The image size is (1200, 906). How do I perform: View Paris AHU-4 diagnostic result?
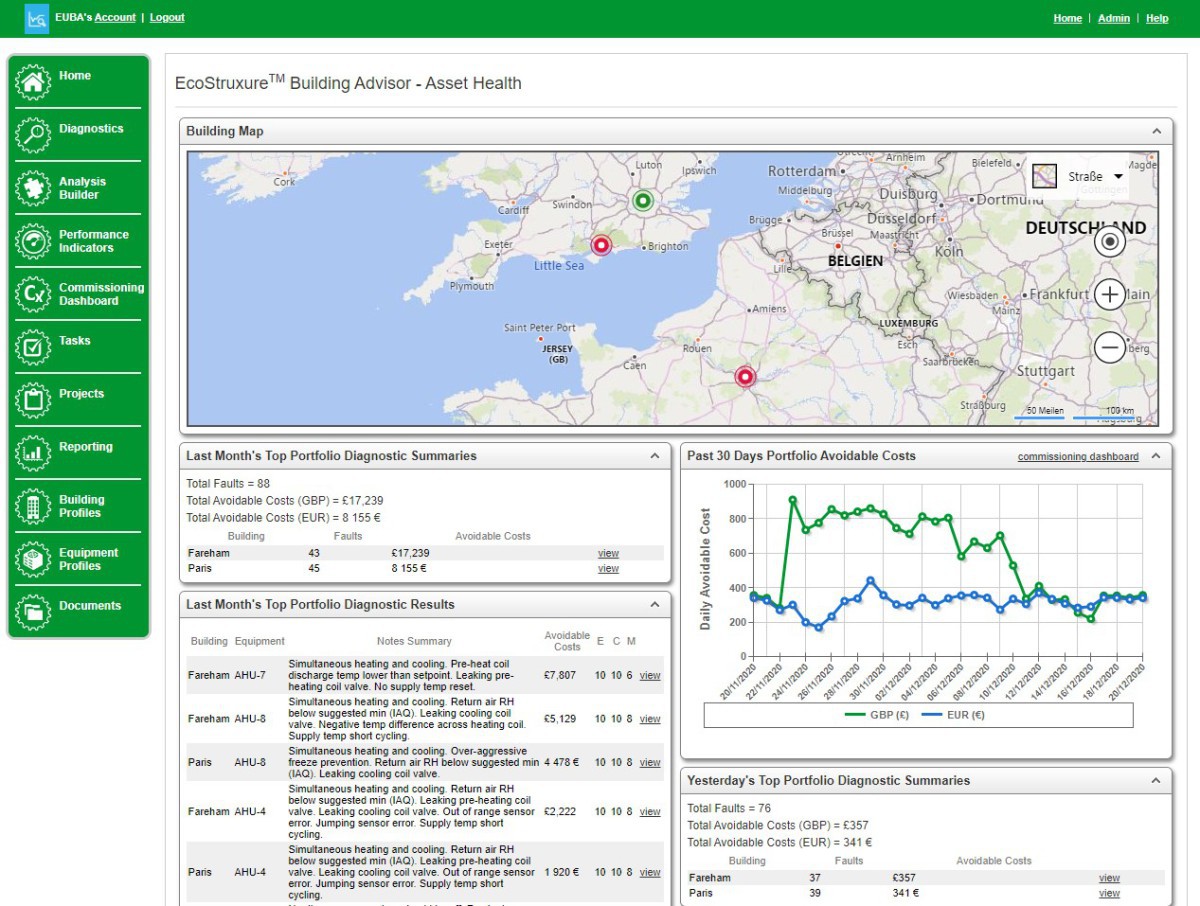[650, 873]
